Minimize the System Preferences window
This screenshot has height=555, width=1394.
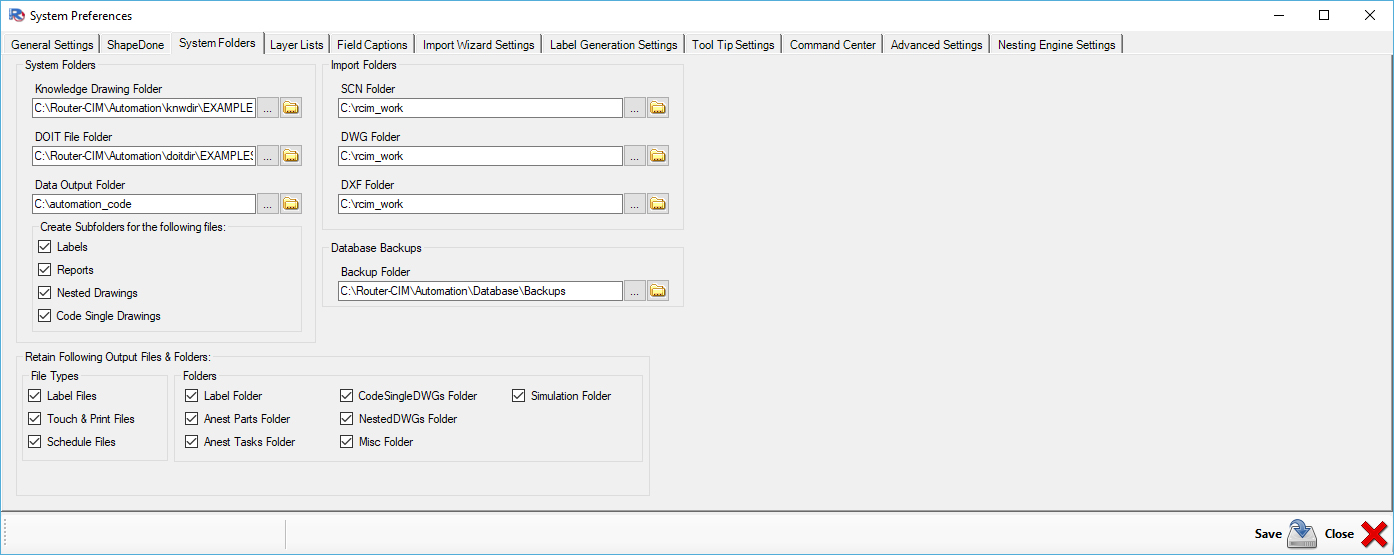coord(1277,15)
